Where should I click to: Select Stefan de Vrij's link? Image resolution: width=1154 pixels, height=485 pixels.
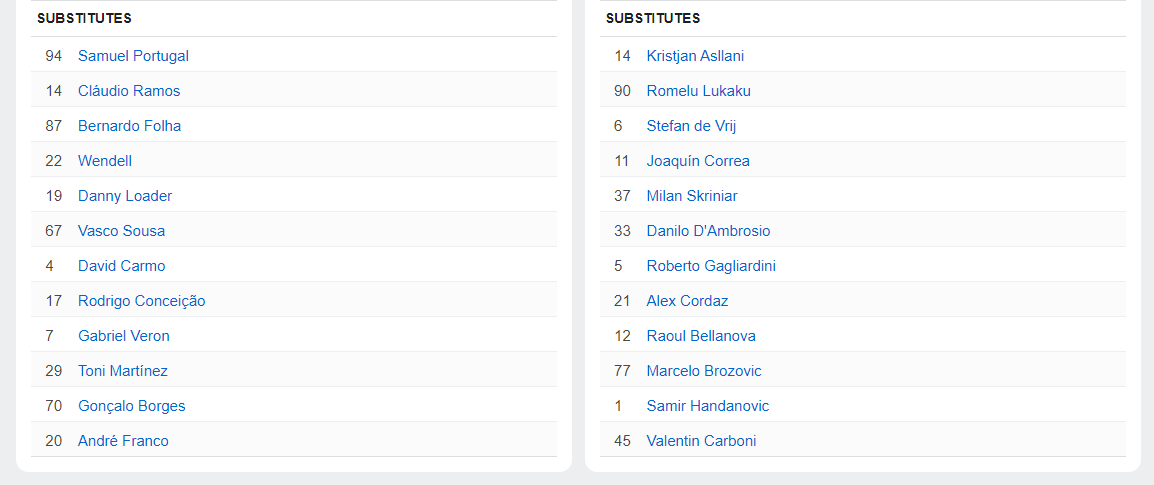pyautogui.click(x=691, y=126)
